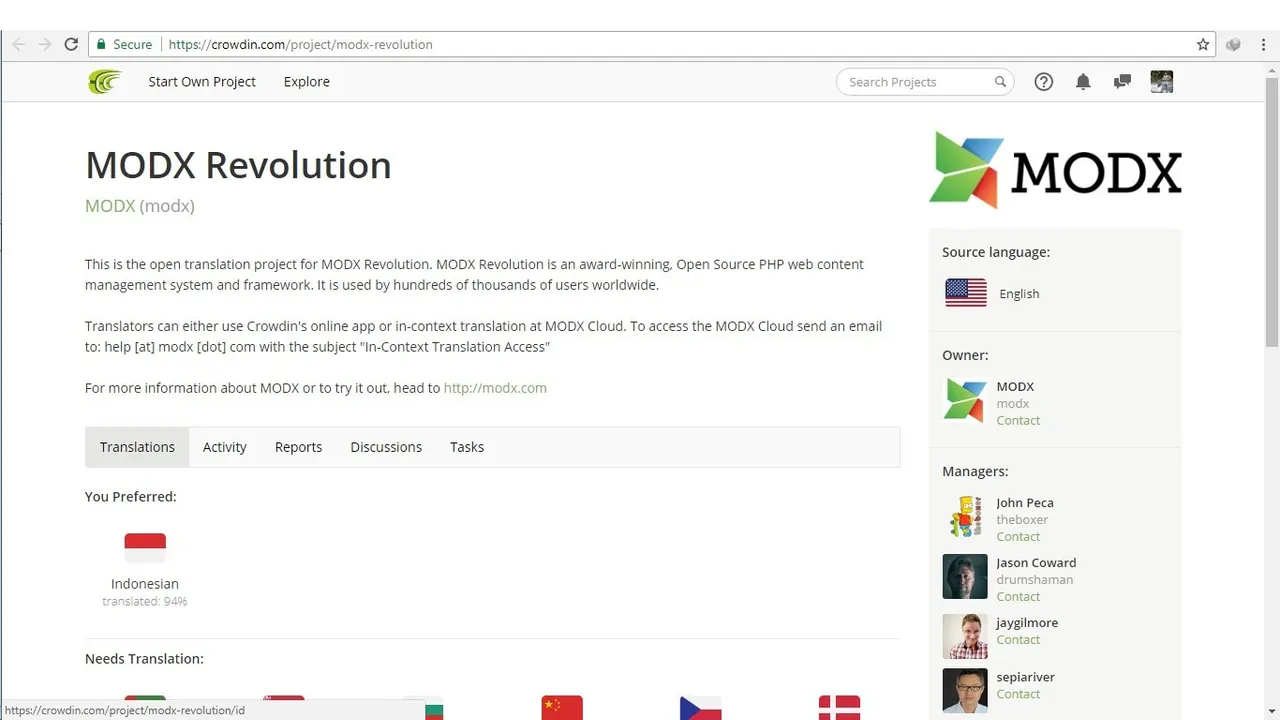
Task: Open the http://modx.com link
Action: [495, 388]
